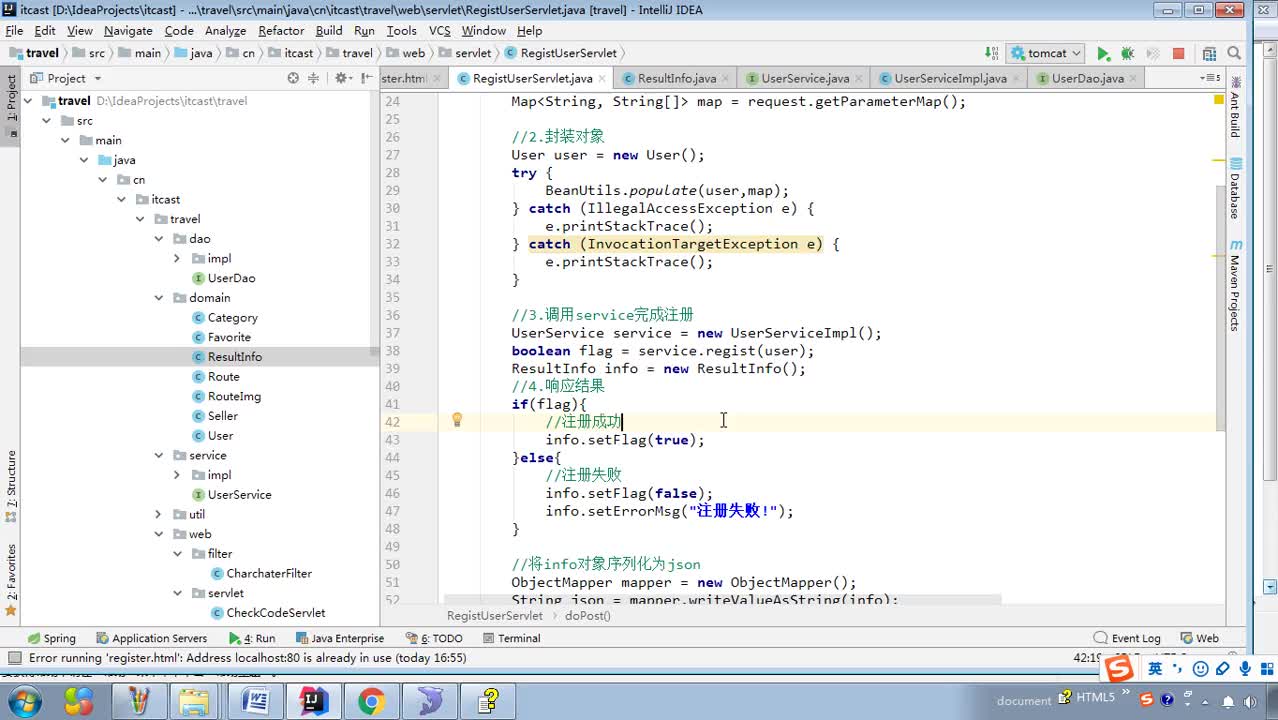The image size is (1278, 720).
Task: Open the tomcat run configuration dropdown
Action: pyautogui.click(x=1046, y=53)
